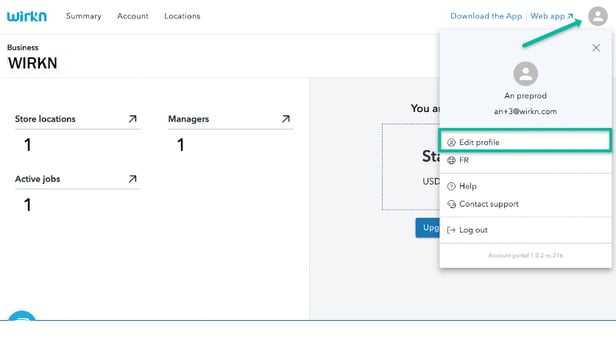Go to the Account tab

133,16
